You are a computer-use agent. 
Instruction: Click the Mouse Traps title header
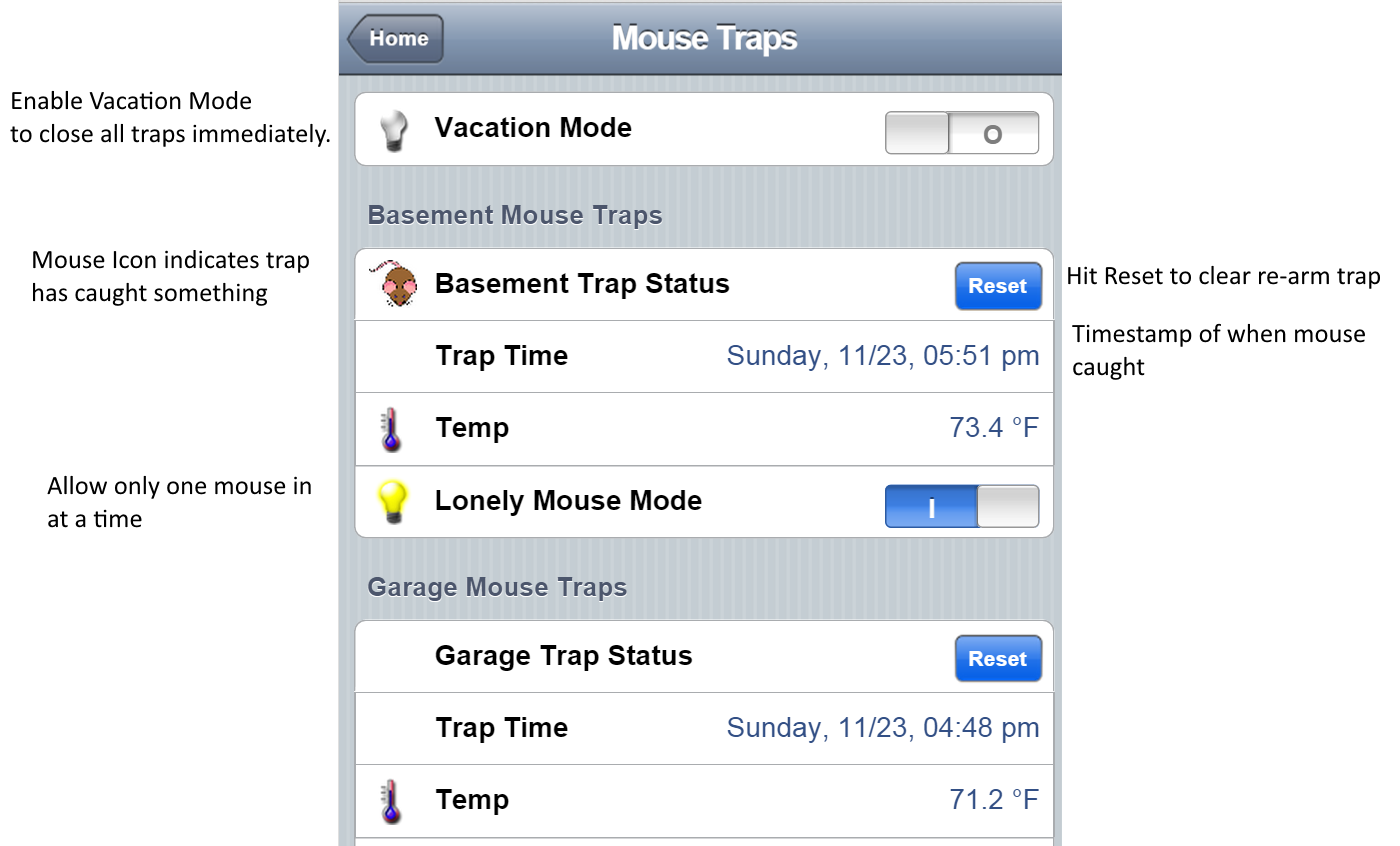pos(704,39)
